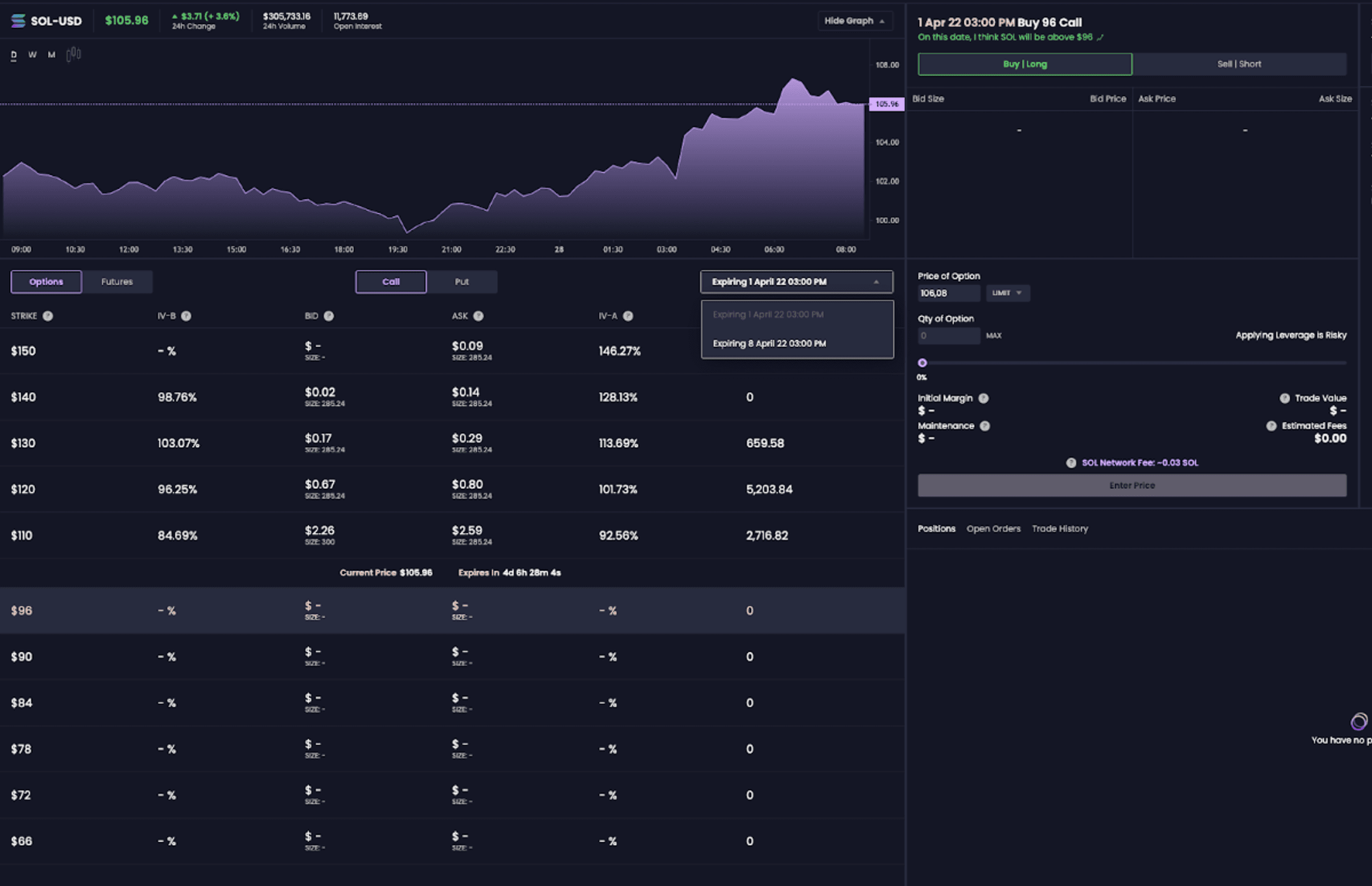Open the IV-A column help icon
The height and width of the screenshot is (886, 1372).
628,316
